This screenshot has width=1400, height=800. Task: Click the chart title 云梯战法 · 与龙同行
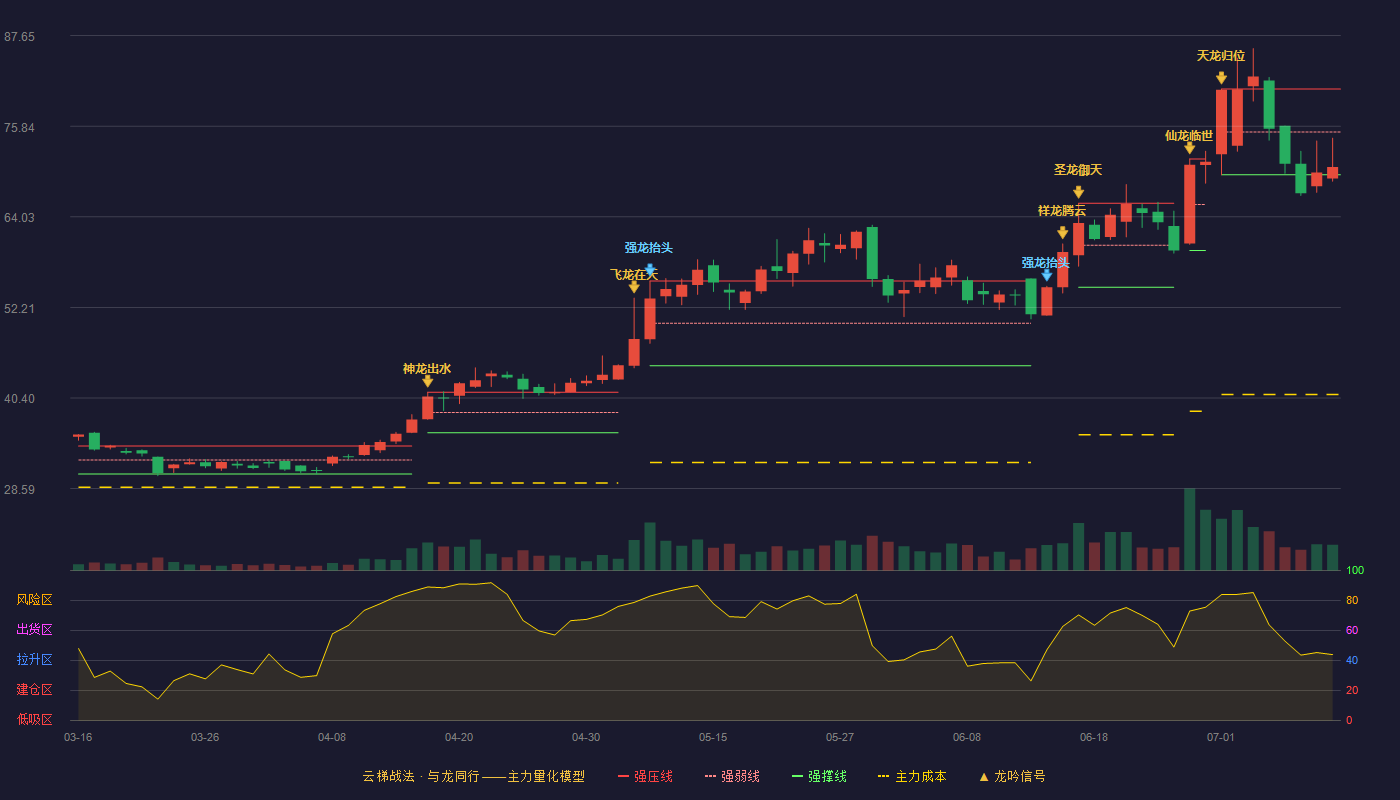pos(420,776)
